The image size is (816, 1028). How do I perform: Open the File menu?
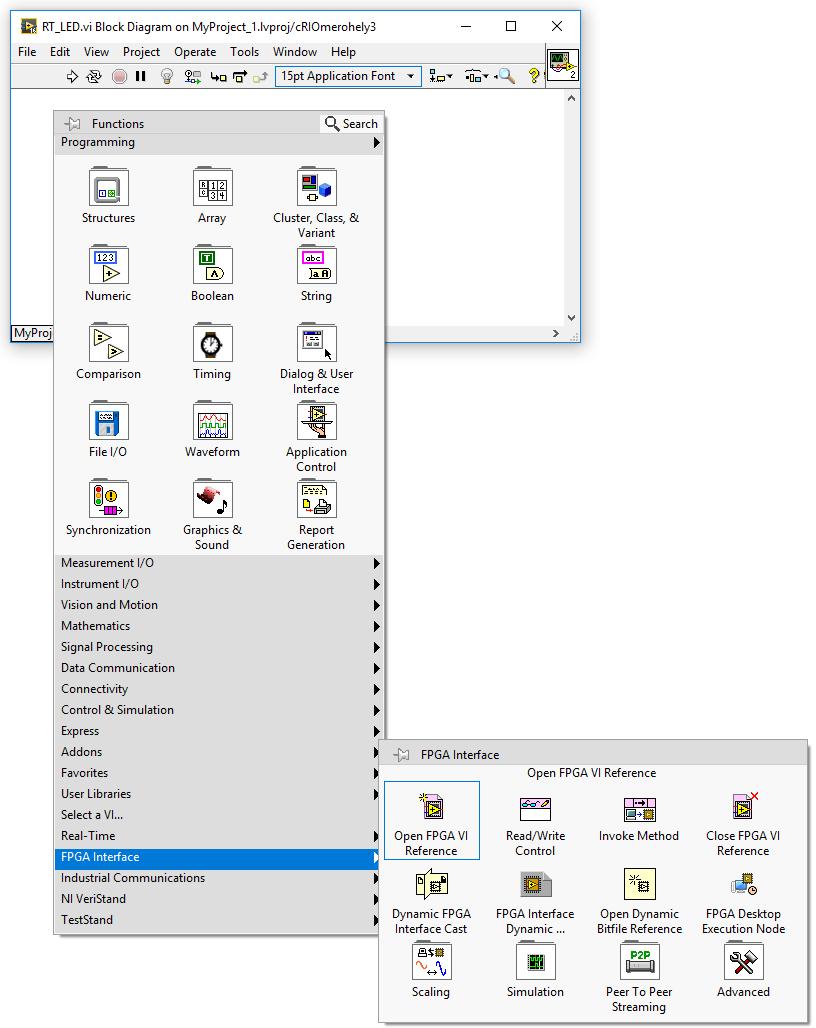27,52
